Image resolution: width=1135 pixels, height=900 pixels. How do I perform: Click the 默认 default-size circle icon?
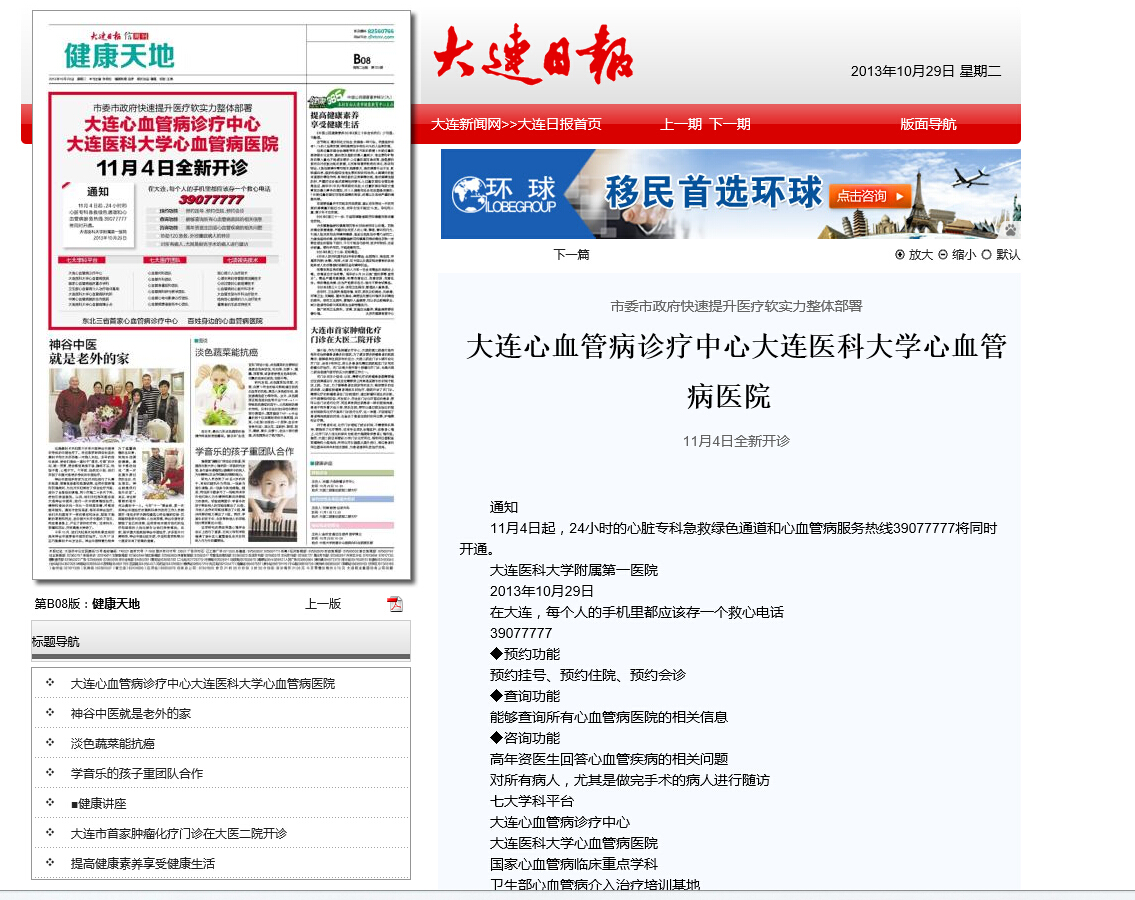(987, 255)
